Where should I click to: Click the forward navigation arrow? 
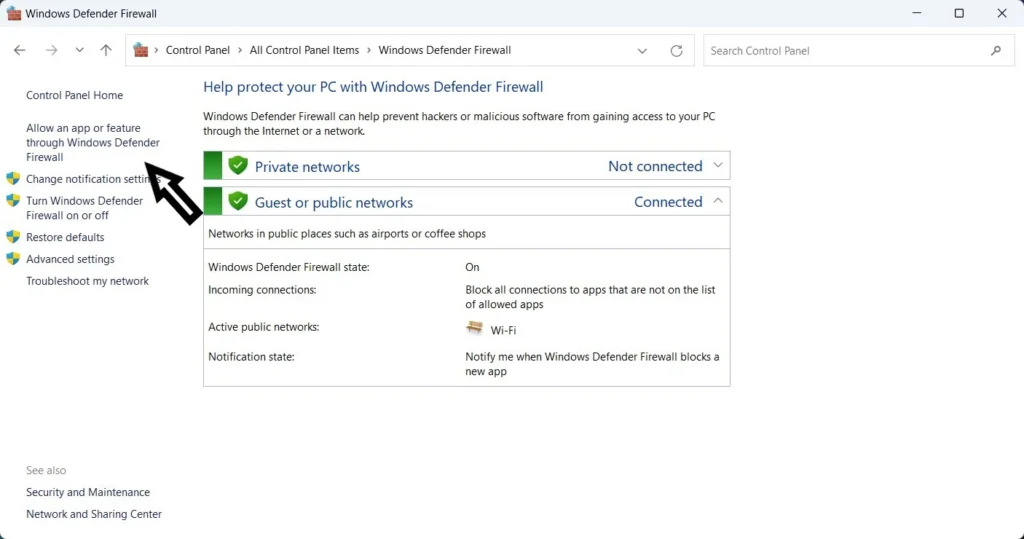pos(51,50)
